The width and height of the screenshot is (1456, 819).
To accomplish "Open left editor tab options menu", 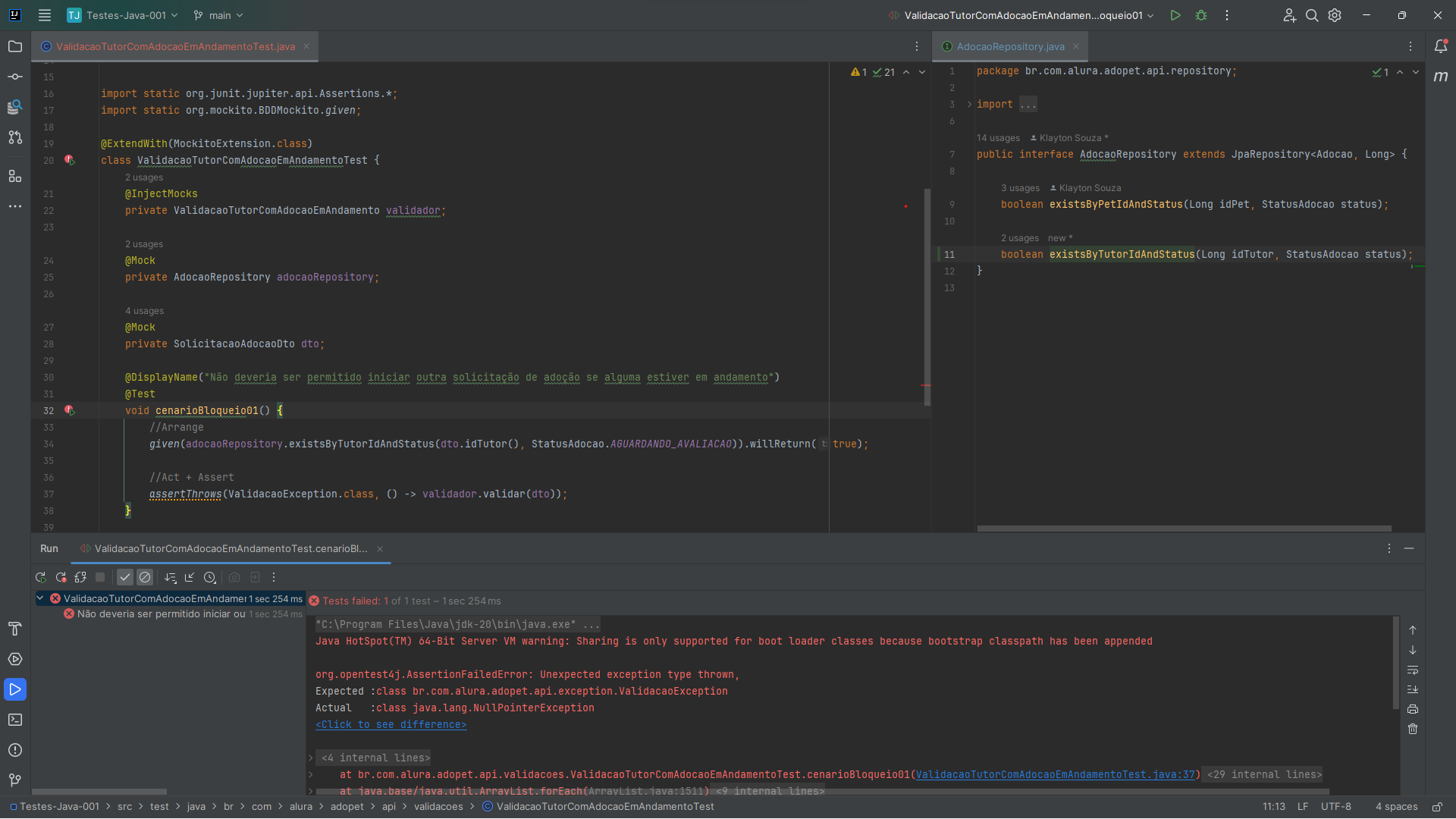I will point(916,47).
